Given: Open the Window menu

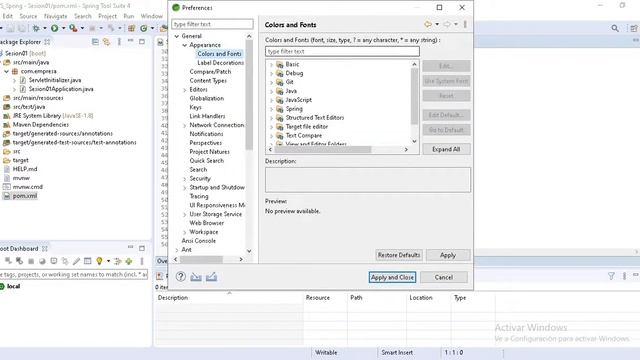Looking at the screenshot, I should [151, 16].
